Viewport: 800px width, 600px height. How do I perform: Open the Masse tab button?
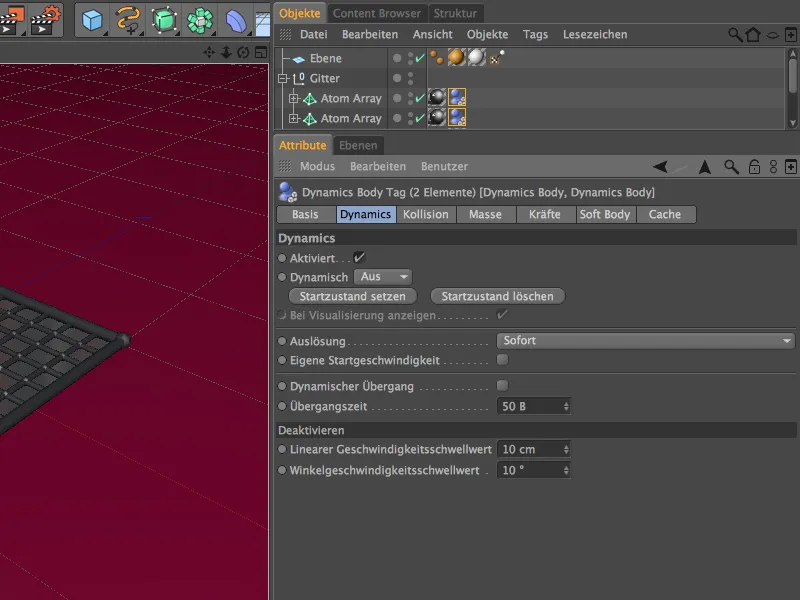point(485,214)
